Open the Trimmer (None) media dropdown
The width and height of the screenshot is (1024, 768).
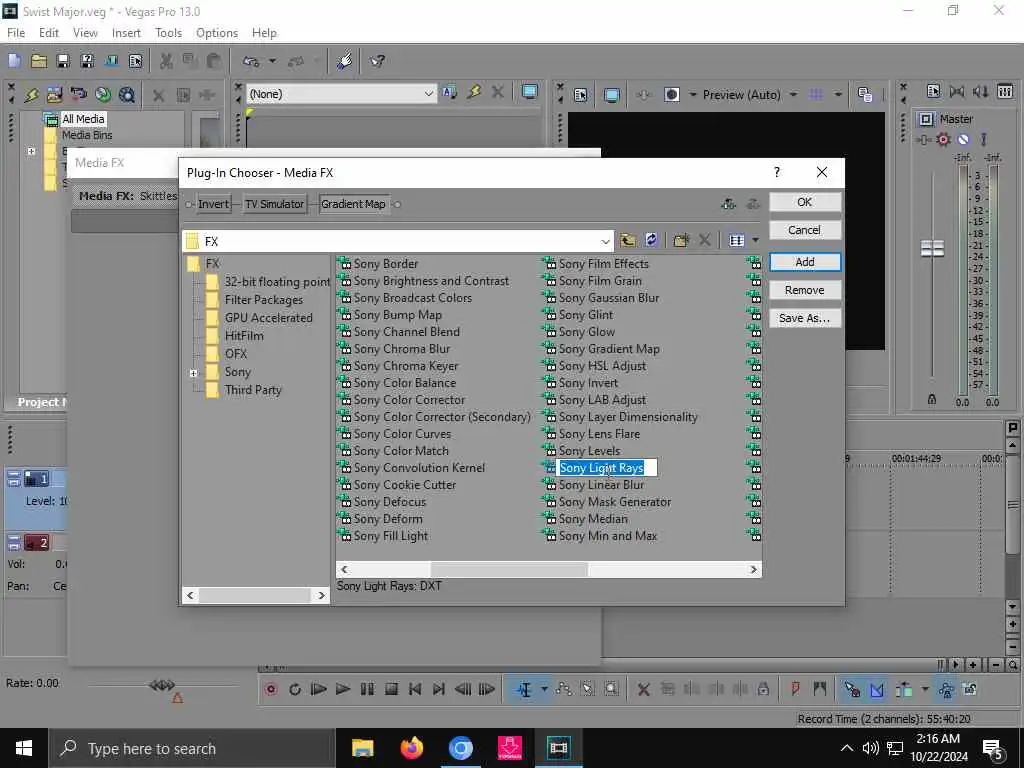click(x=341, y=94)
